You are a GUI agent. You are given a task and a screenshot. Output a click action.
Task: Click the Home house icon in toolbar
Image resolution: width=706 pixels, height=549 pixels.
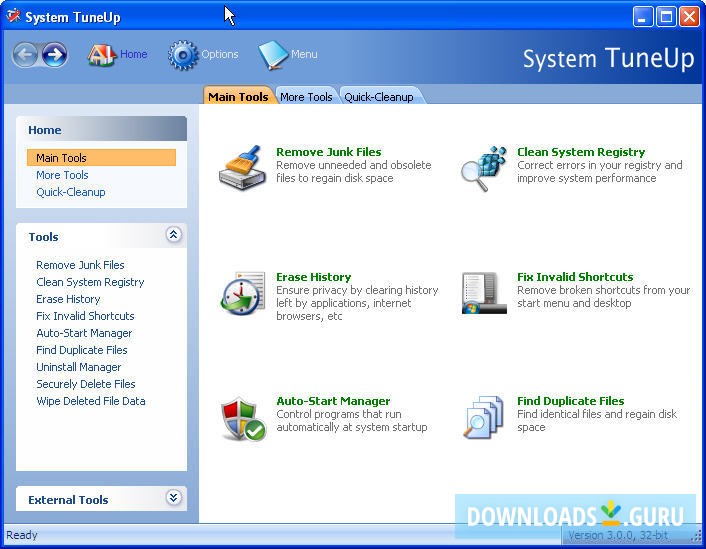point(102,55)
